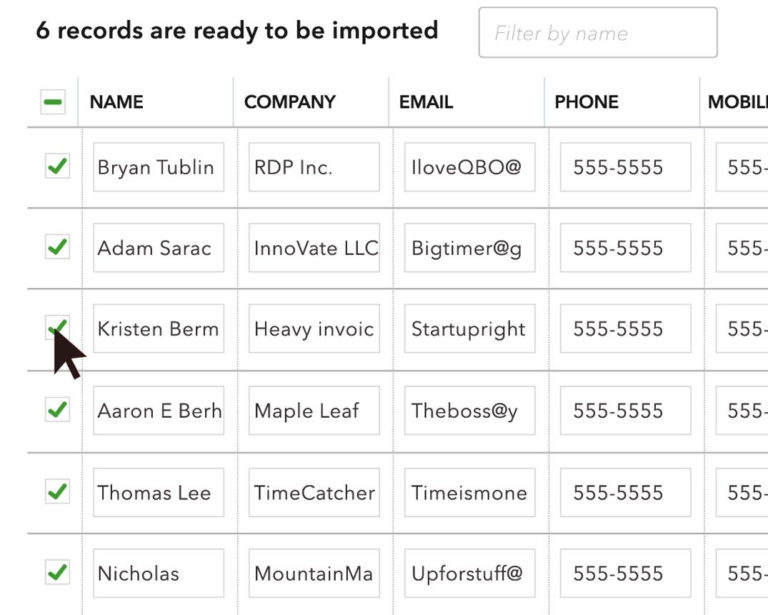
Task: Click the Bigtimer@g email field
Action: click(x=470, y=248)
